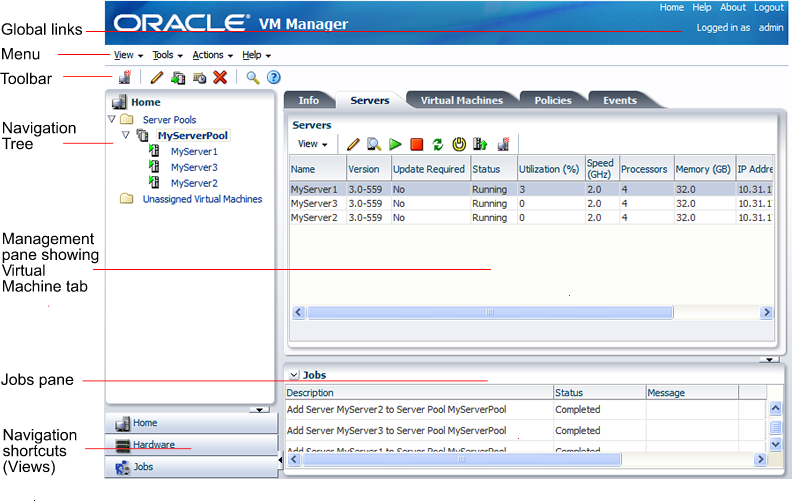792x501 pixels.
Task: Open help with the blue question mark icon
Action: pos(274,77)
